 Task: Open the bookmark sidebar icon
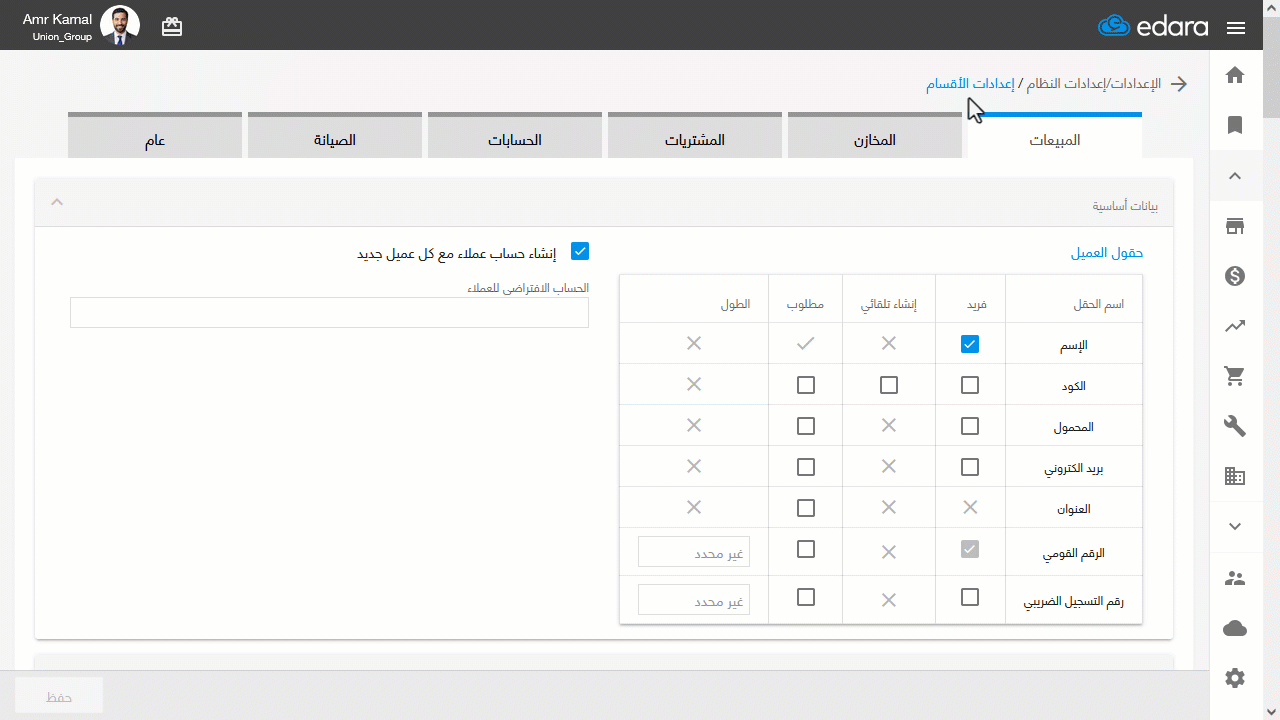1235,125
